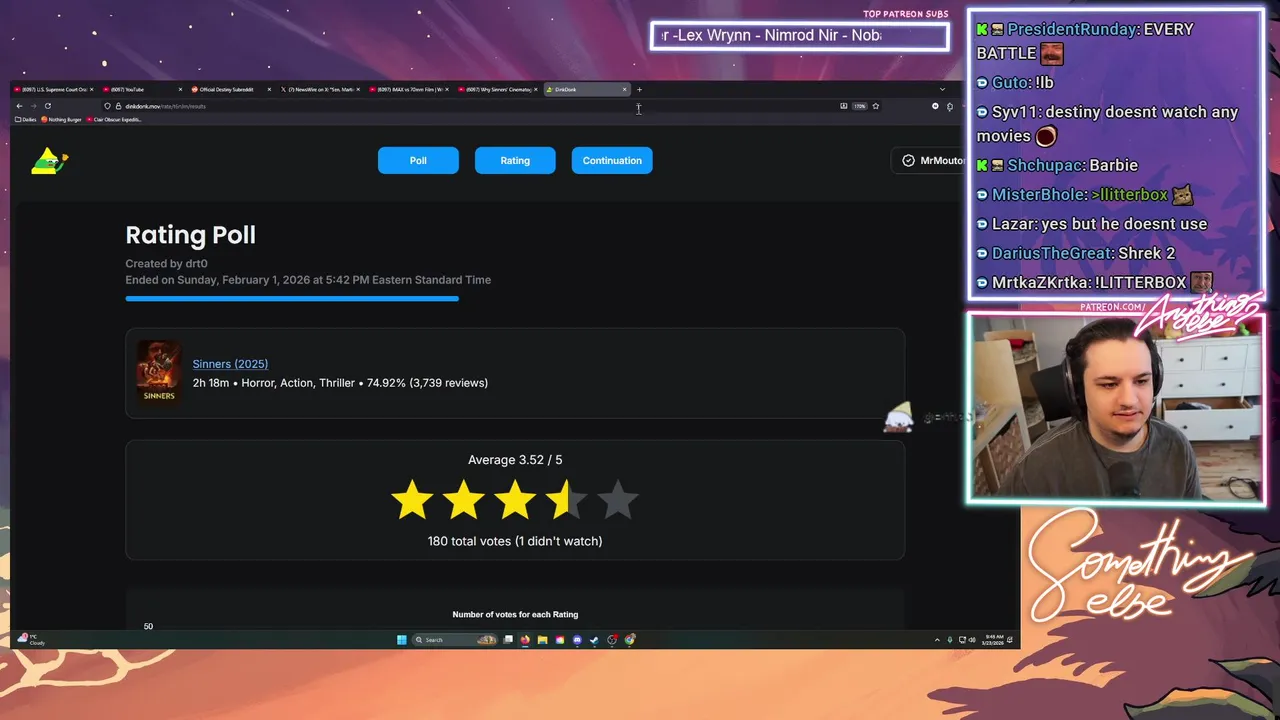Reload the current page
The height and width of the screenshot is (720, 1280).
[47, 106]
